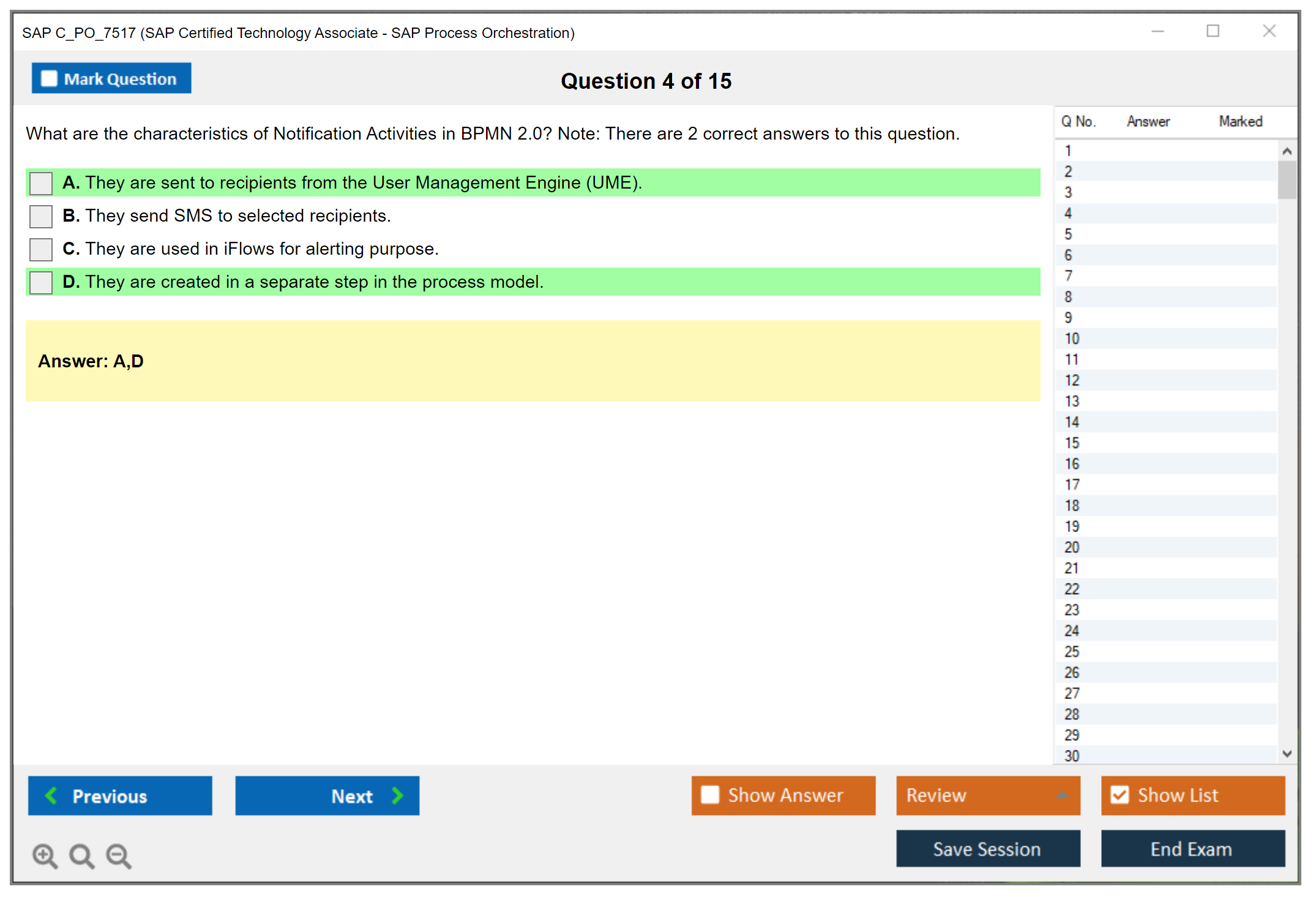Tick the checkbox for option B

pos(41,216)
